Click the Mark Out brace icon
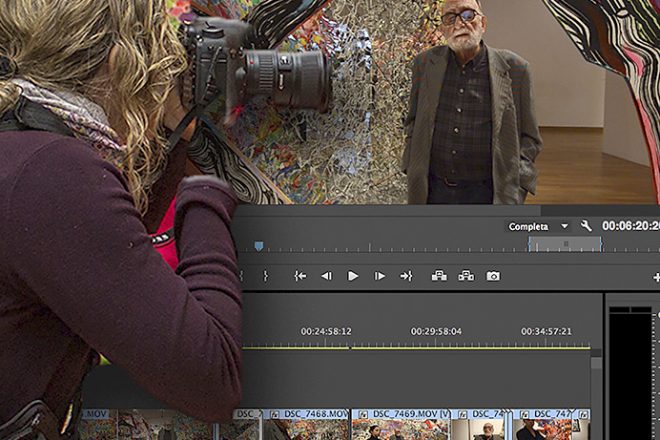 coord(265,276)
